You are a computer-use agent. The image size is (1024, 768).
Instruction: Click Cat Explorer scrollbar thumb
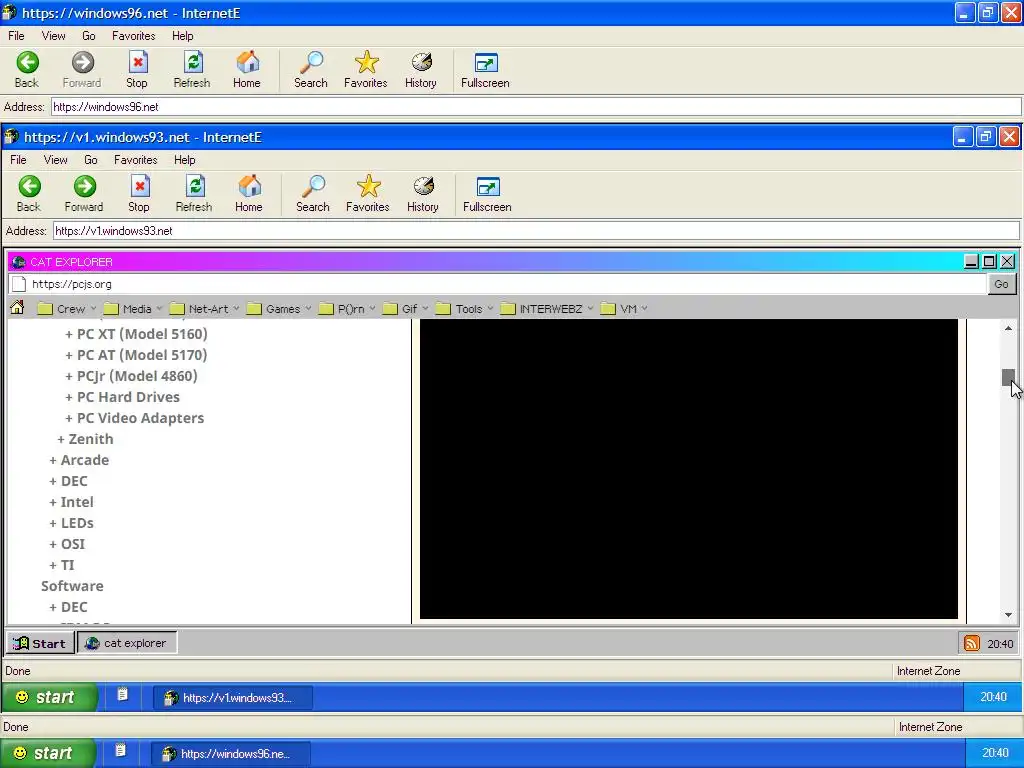point(1008,377)
